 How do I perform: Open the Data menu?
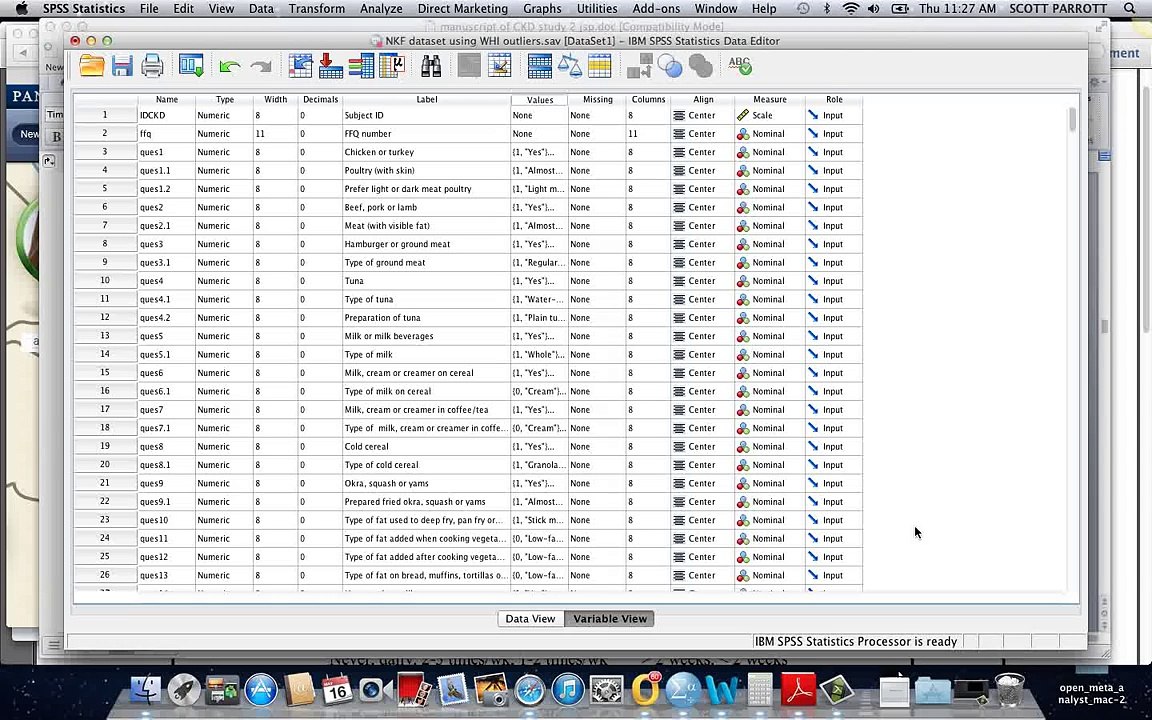(x=262, y=9)
